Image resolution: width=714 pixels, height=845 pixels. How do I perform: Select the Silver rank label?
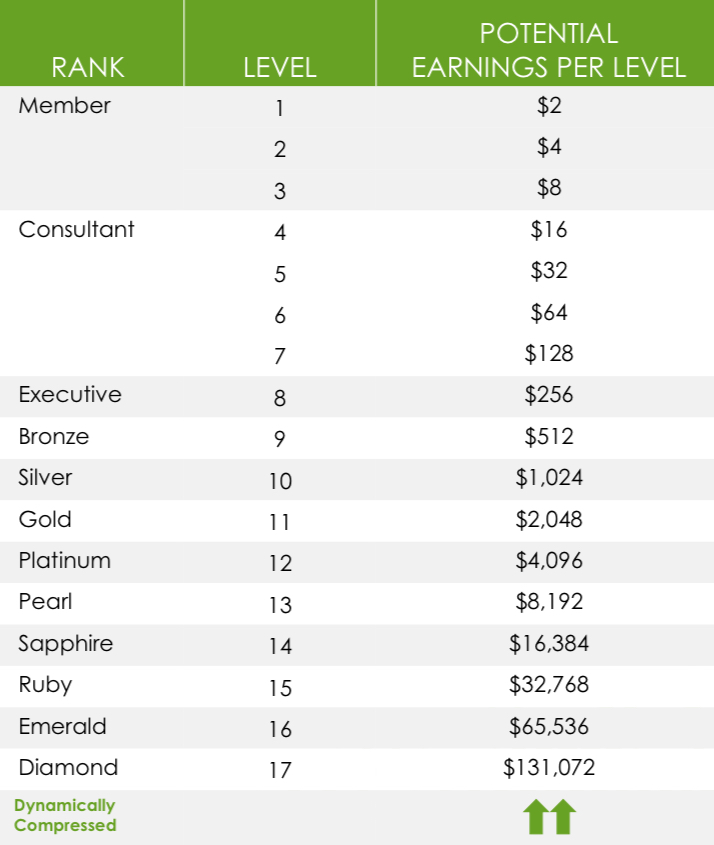click(45, 477)
